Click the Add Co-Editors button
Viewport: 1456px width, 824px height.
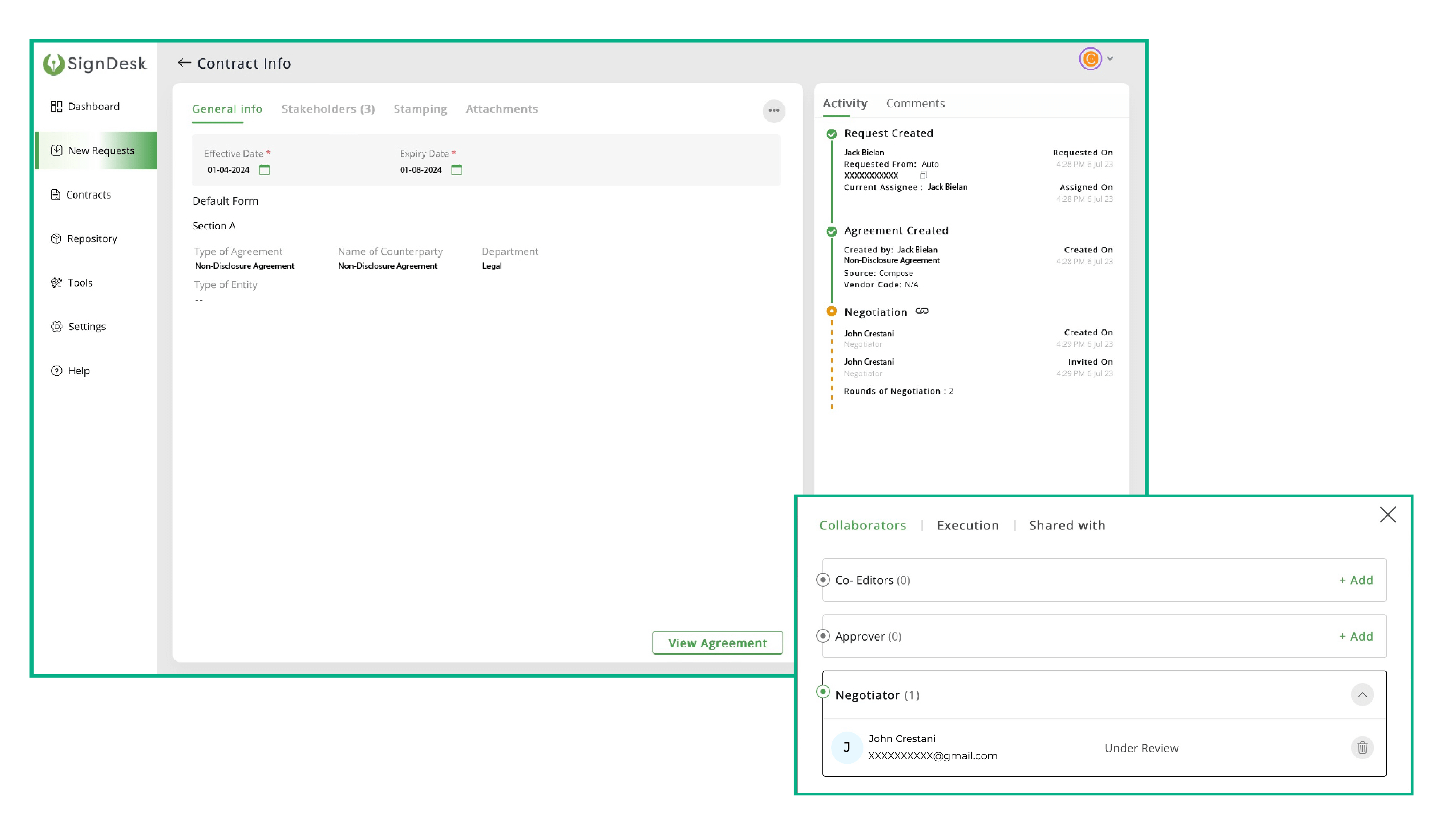[1355, 579]
